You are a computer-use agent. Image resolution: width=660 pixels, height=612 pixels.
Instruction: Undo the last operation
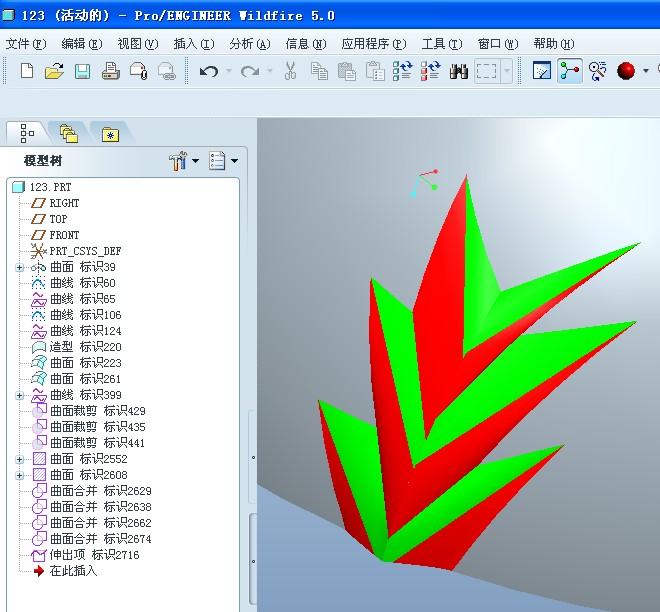pyautogui.click(x=209, y=71)
